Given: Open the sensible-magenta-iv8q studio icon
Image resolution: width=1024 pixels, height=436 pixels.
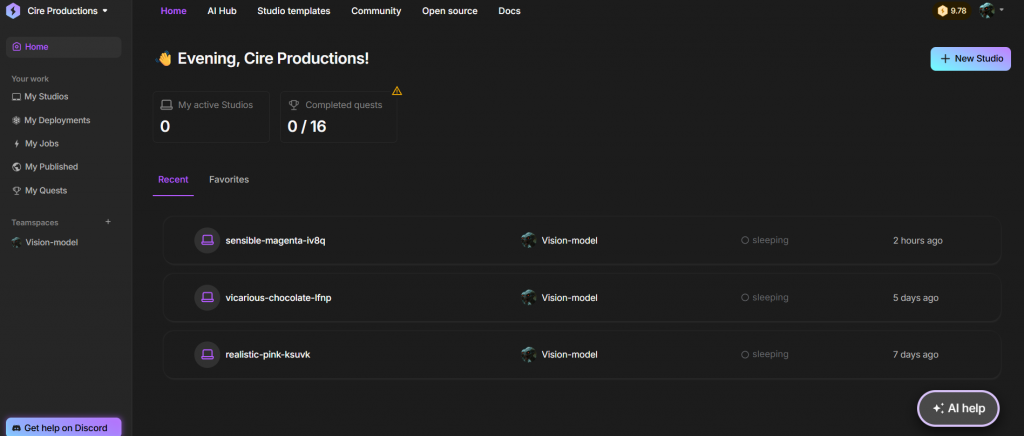Looking at the screenshot, I should coord(207,241).
